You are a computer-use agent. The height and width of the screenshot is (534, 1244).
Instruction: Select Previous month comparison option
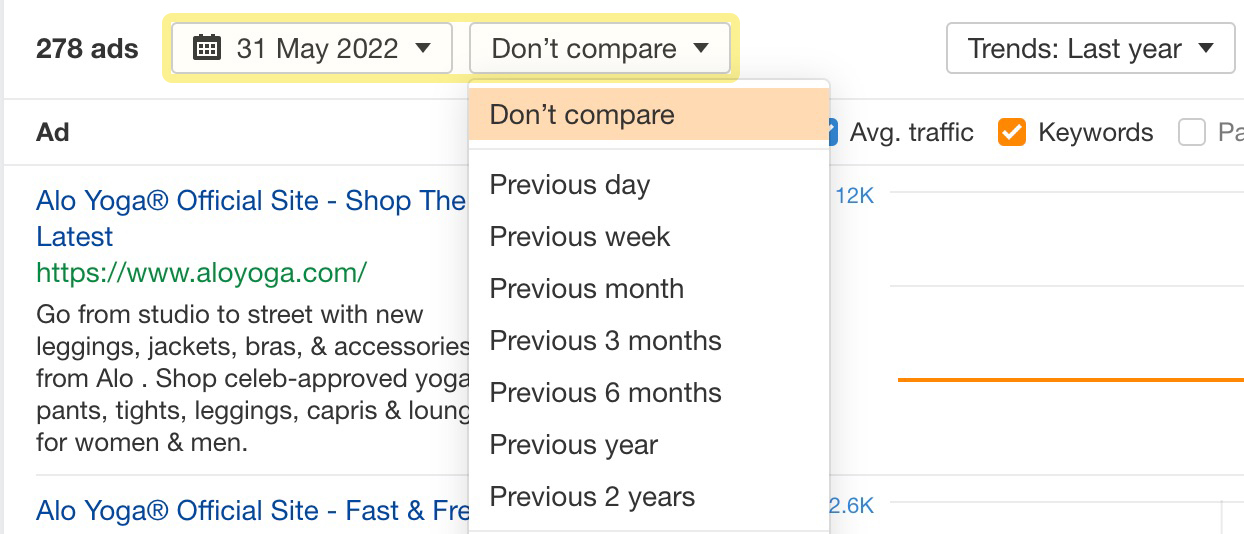(587, 289)
